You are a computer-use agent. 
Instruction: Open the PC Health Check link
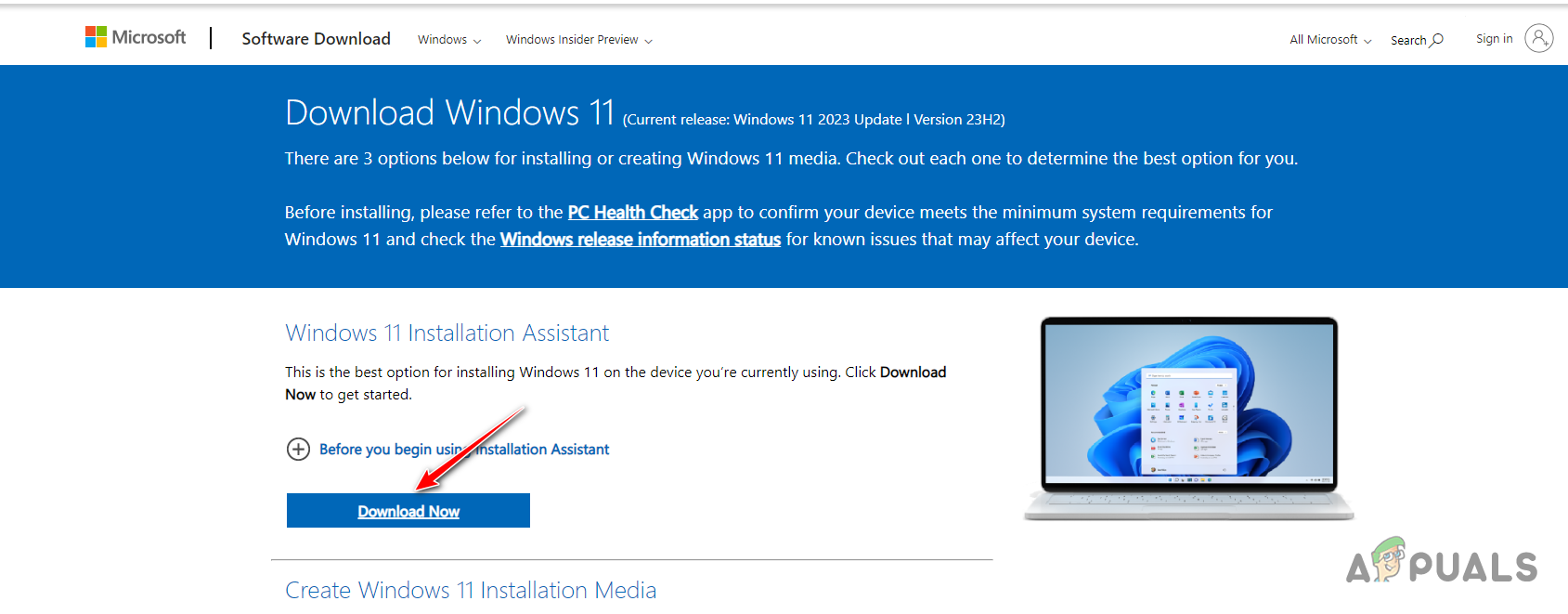633,213
